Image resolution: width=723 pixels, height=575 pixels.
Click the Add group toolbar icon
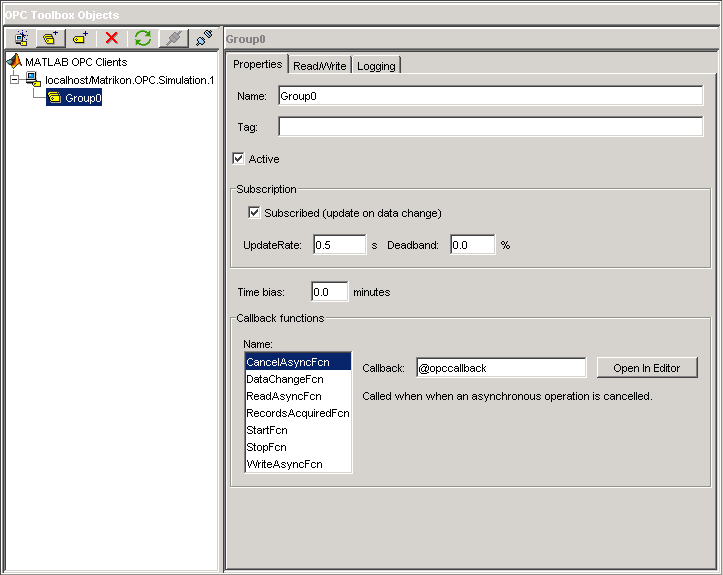pos(51,38)
